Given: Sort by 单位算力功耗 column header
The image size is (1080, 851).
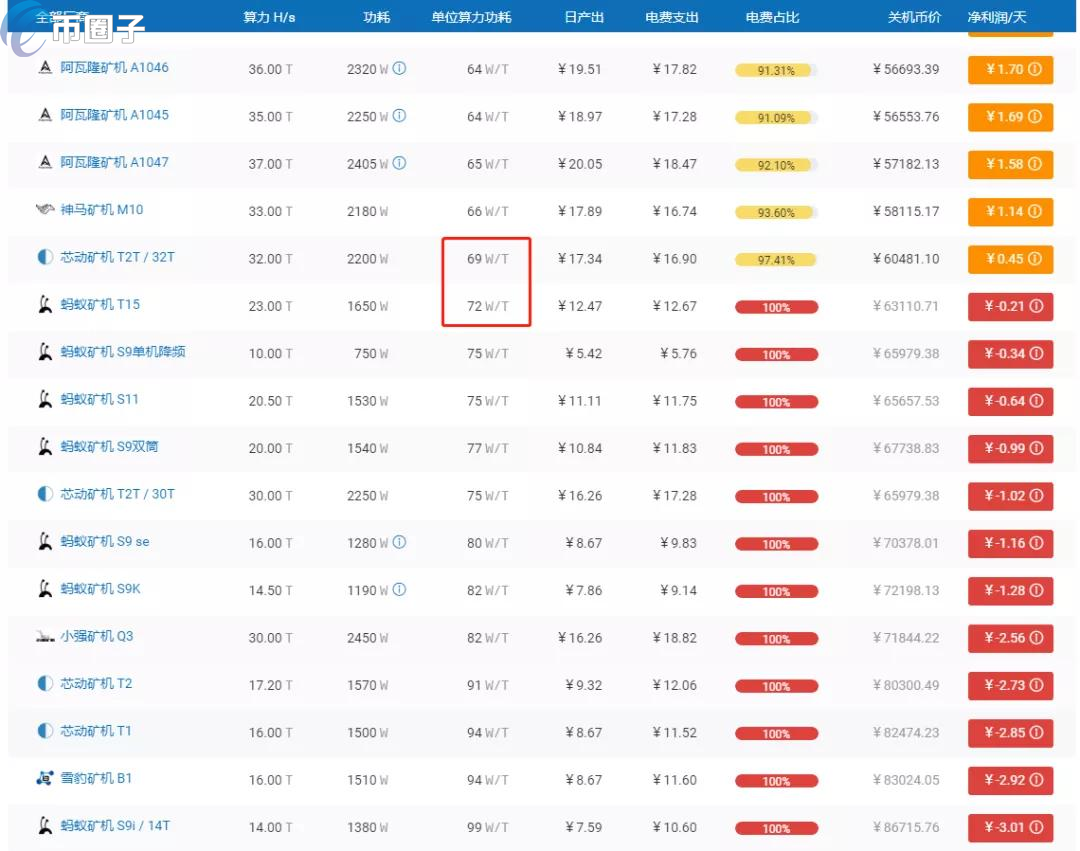Looking at the screenshot, I should coord(471,17).
